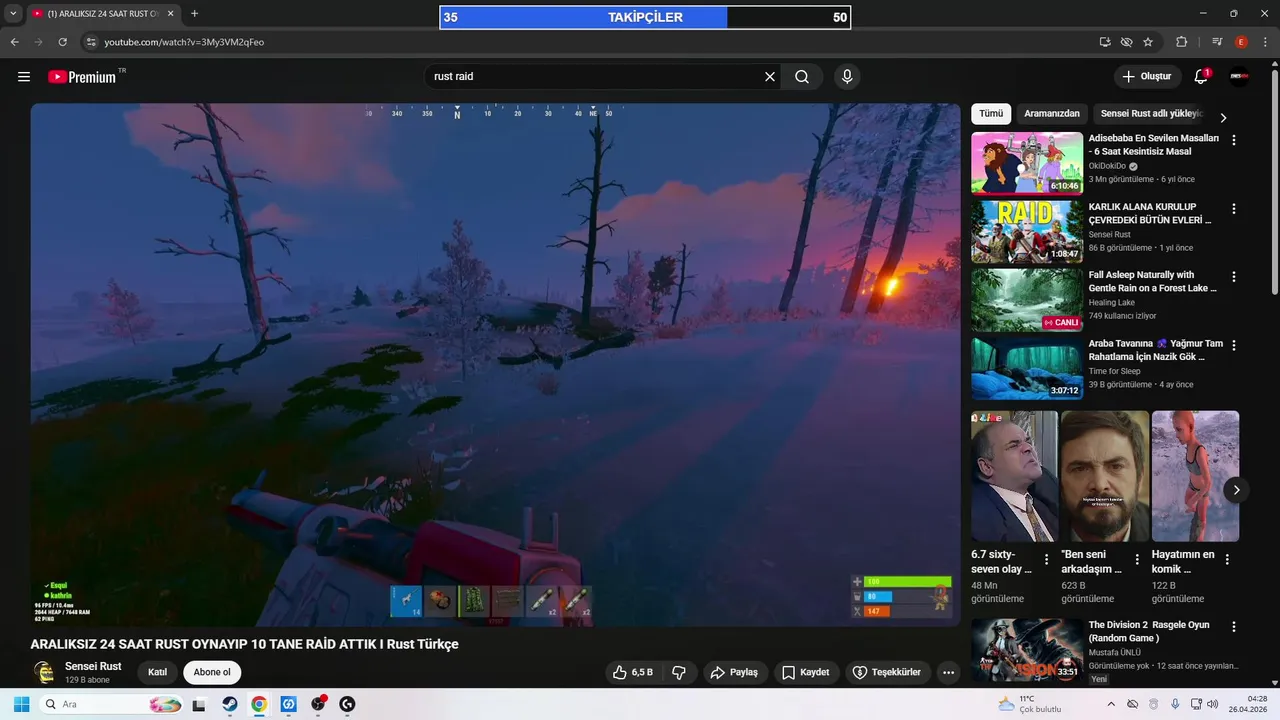Open the Windows Start menu
Image resolution: width=1280 pixels, height=720 pixels.
21,704
